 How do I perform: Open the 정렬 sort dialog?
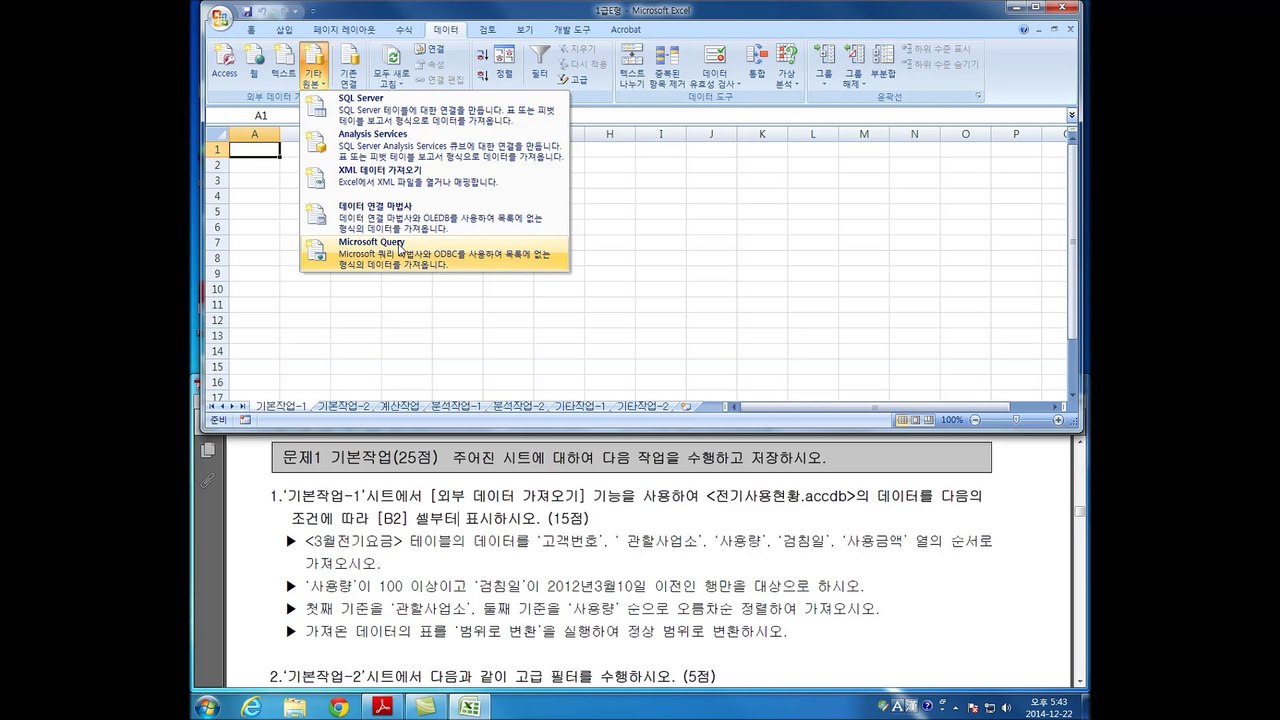tap(505, 62)
